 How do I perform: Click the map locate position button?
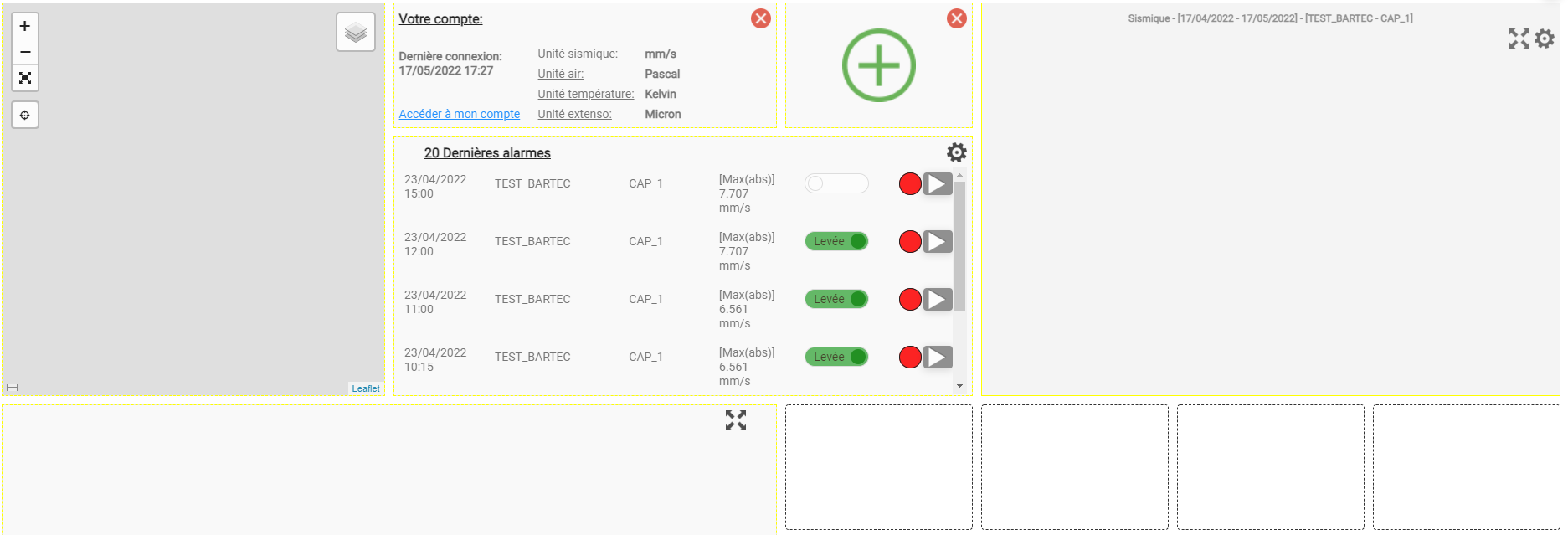(25, 115)
